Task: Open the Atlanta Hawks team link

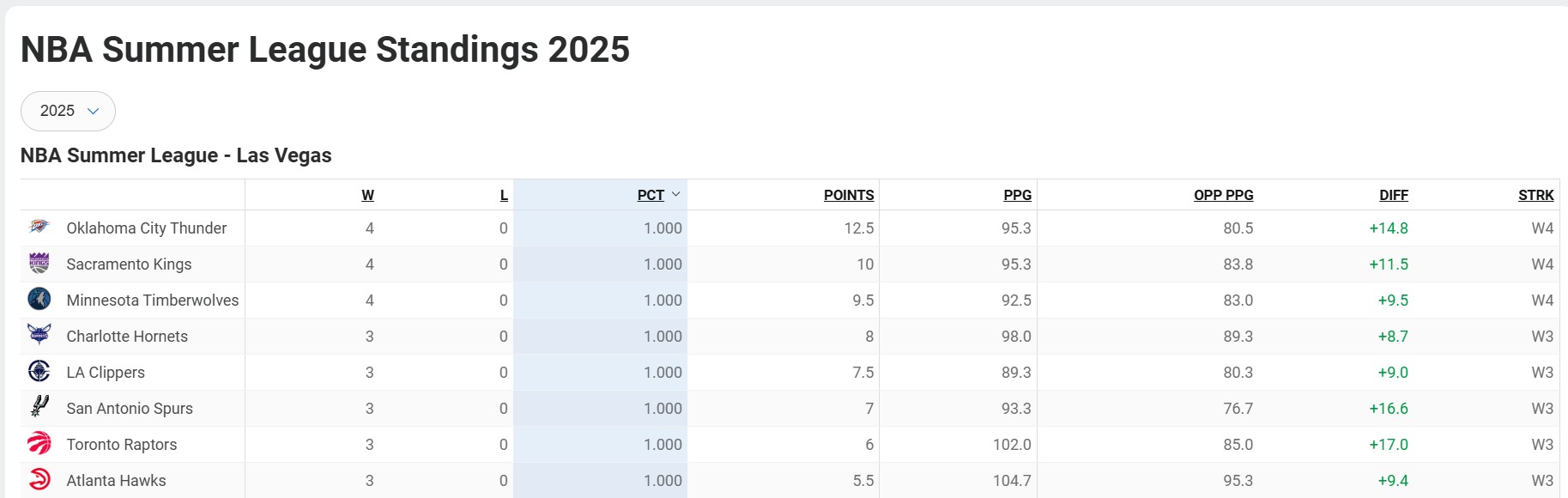Action: [x=117, y=481]
